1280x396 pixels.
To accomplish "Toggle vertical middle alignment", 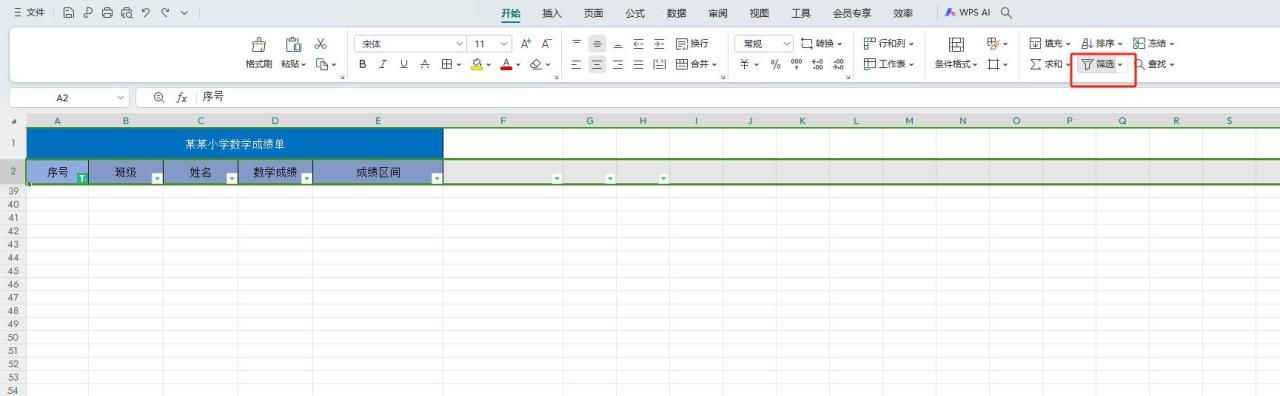I will pyautogui.click(x=597, y=44).
